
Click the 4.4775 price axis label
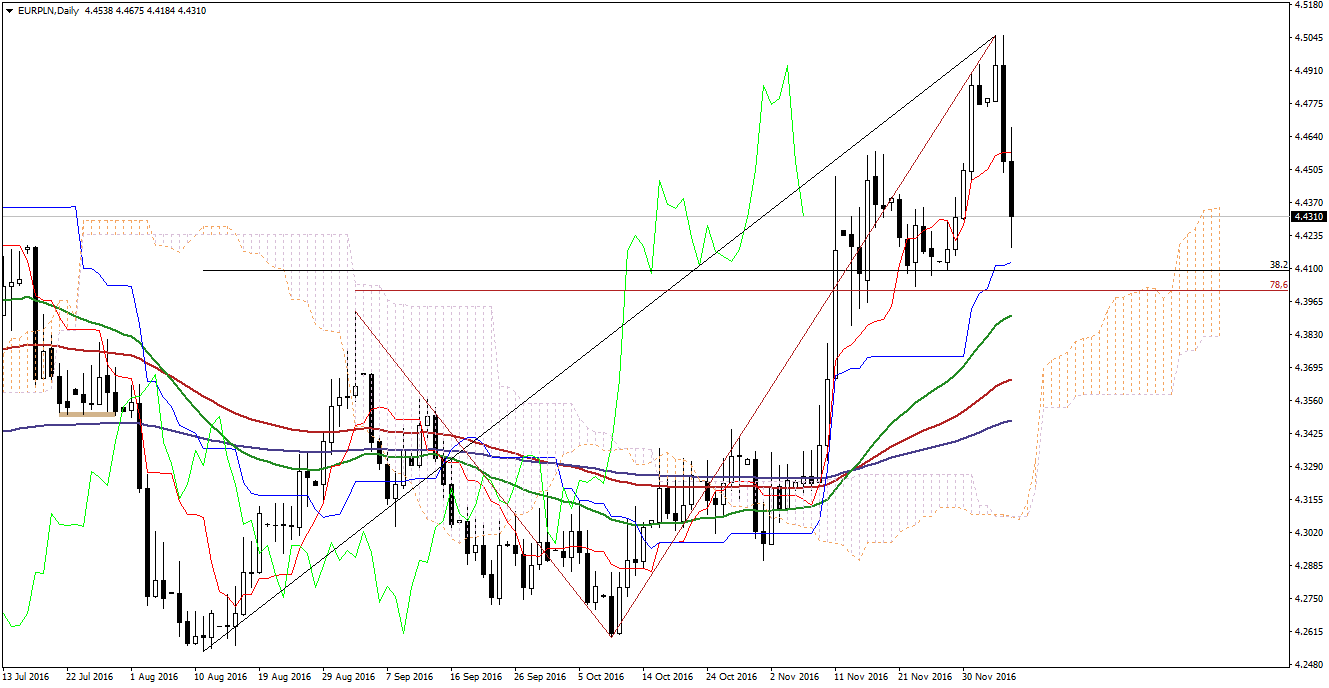pos(1308,104)
